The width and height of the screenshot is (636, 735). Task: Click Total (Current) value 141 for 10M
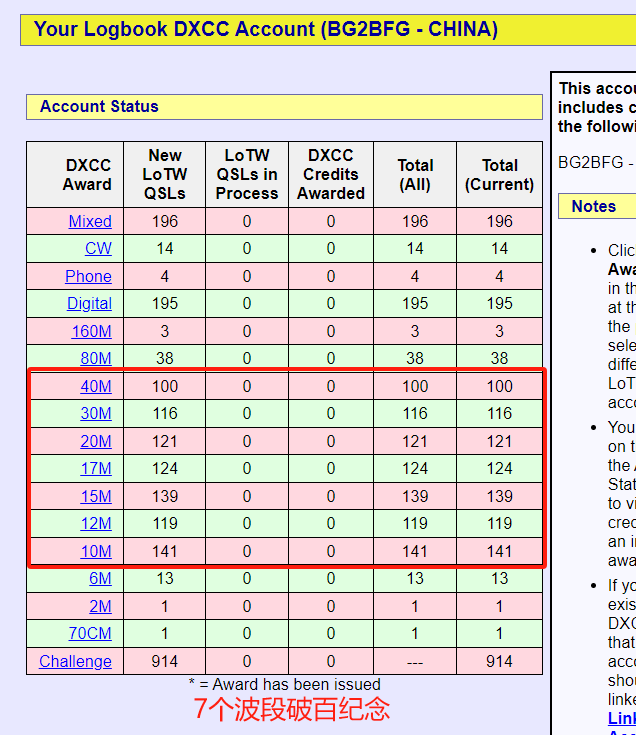(x=499, y=551)
